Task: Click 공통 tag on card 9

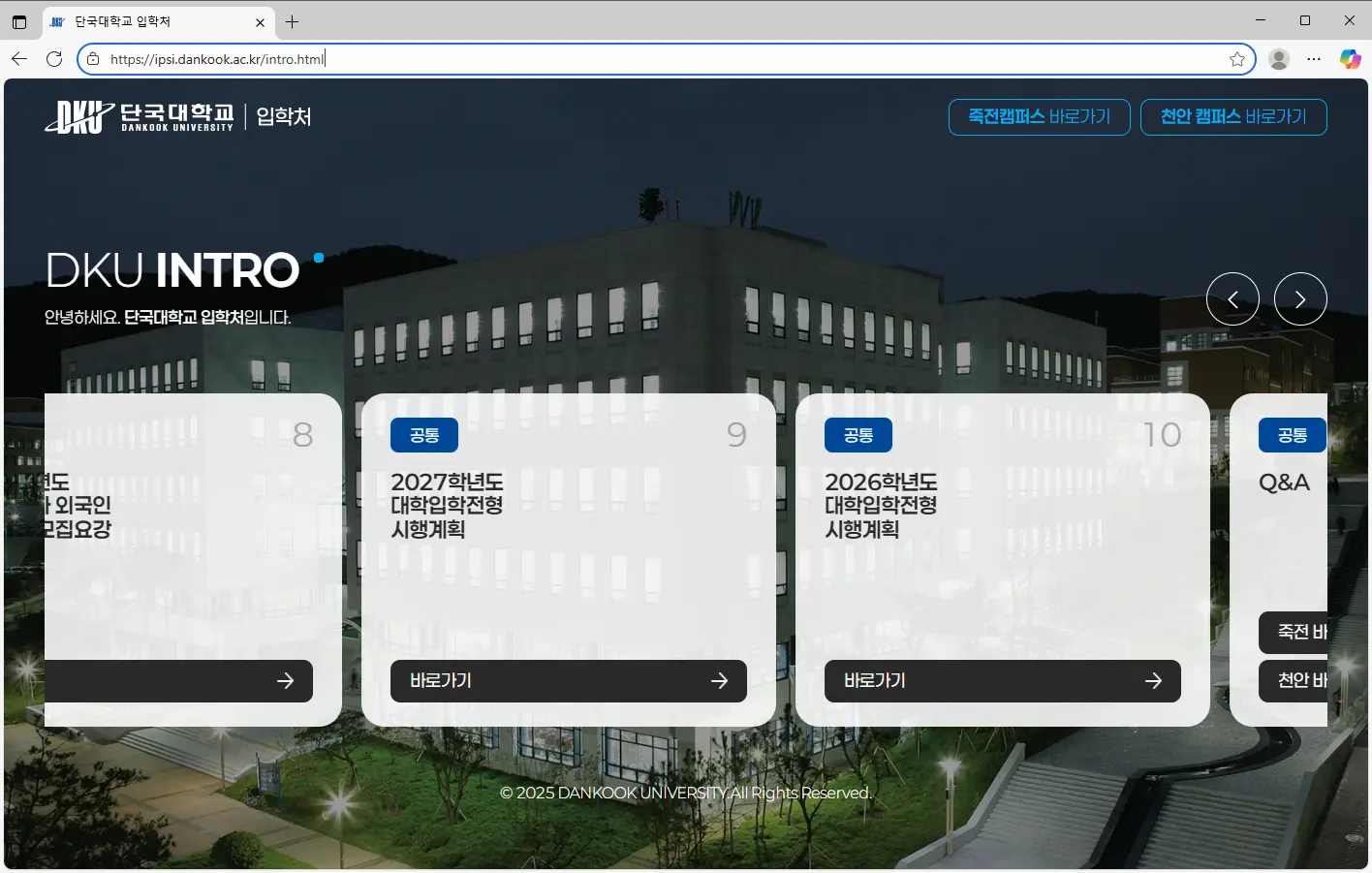Action: (424, 435)
